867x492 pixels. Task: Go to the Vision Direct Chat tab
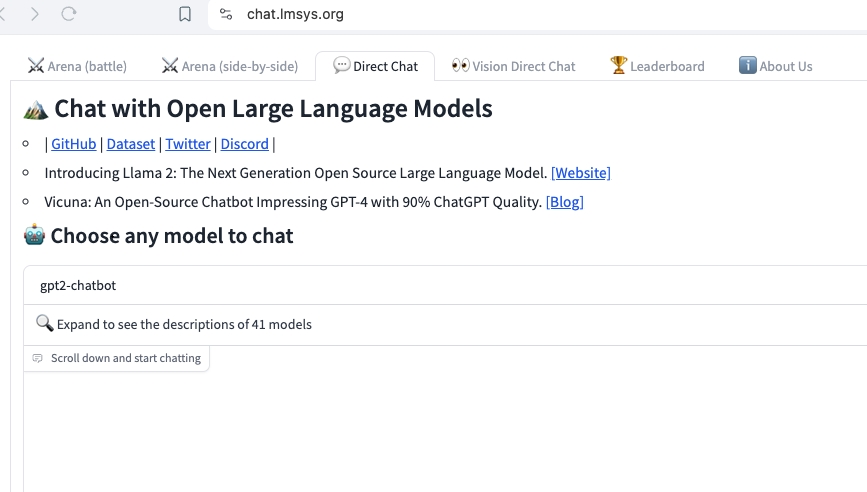513,66
